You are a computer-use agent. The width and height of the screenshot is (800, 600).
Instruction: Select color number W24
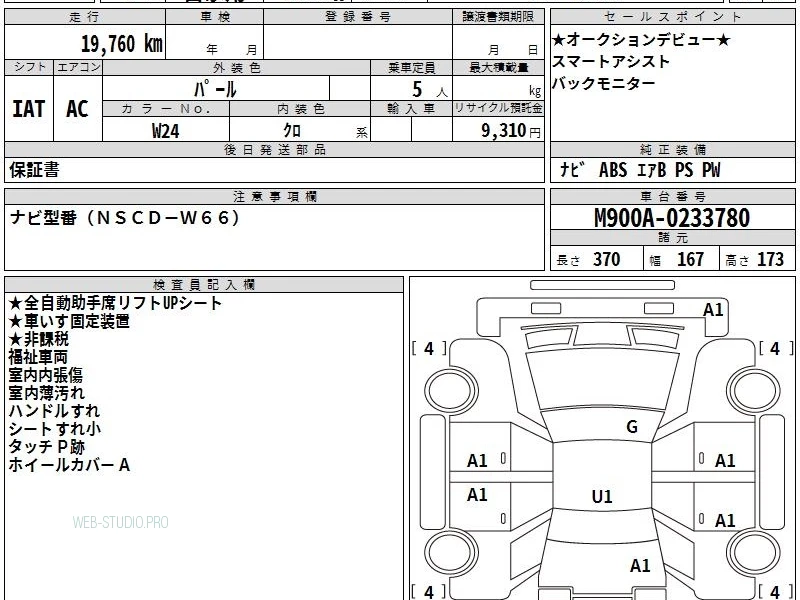(166, 131)
